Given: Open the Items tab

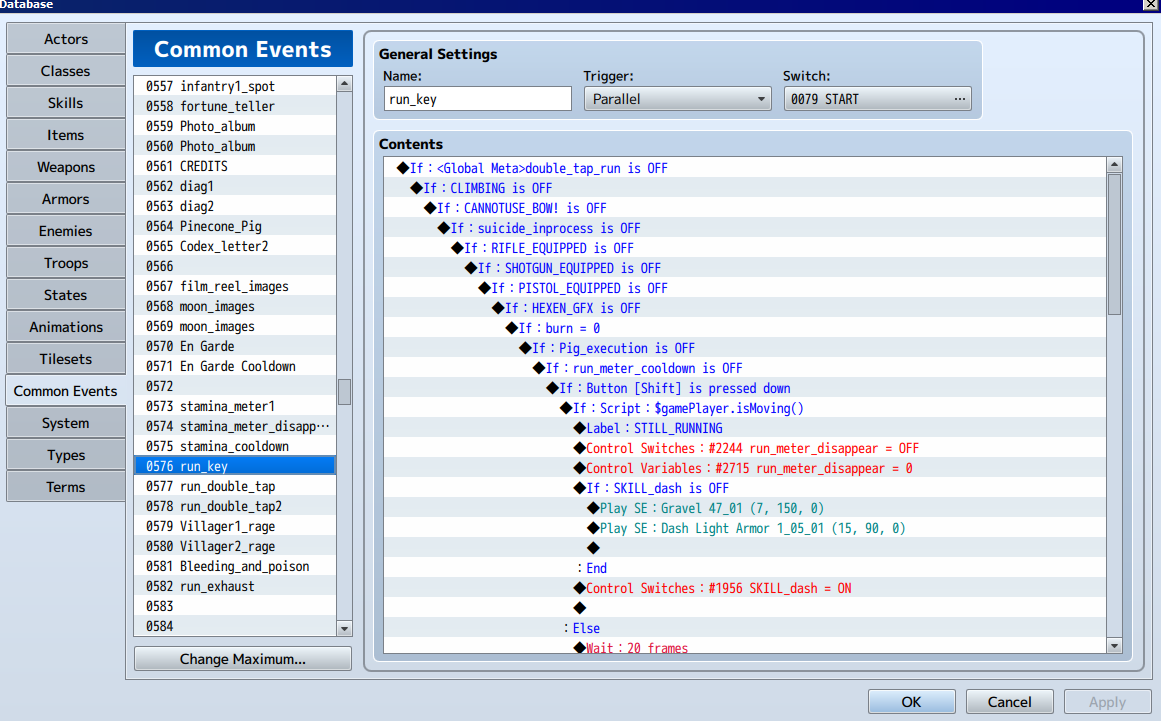Looking at the screenshot, I should 66,135.
